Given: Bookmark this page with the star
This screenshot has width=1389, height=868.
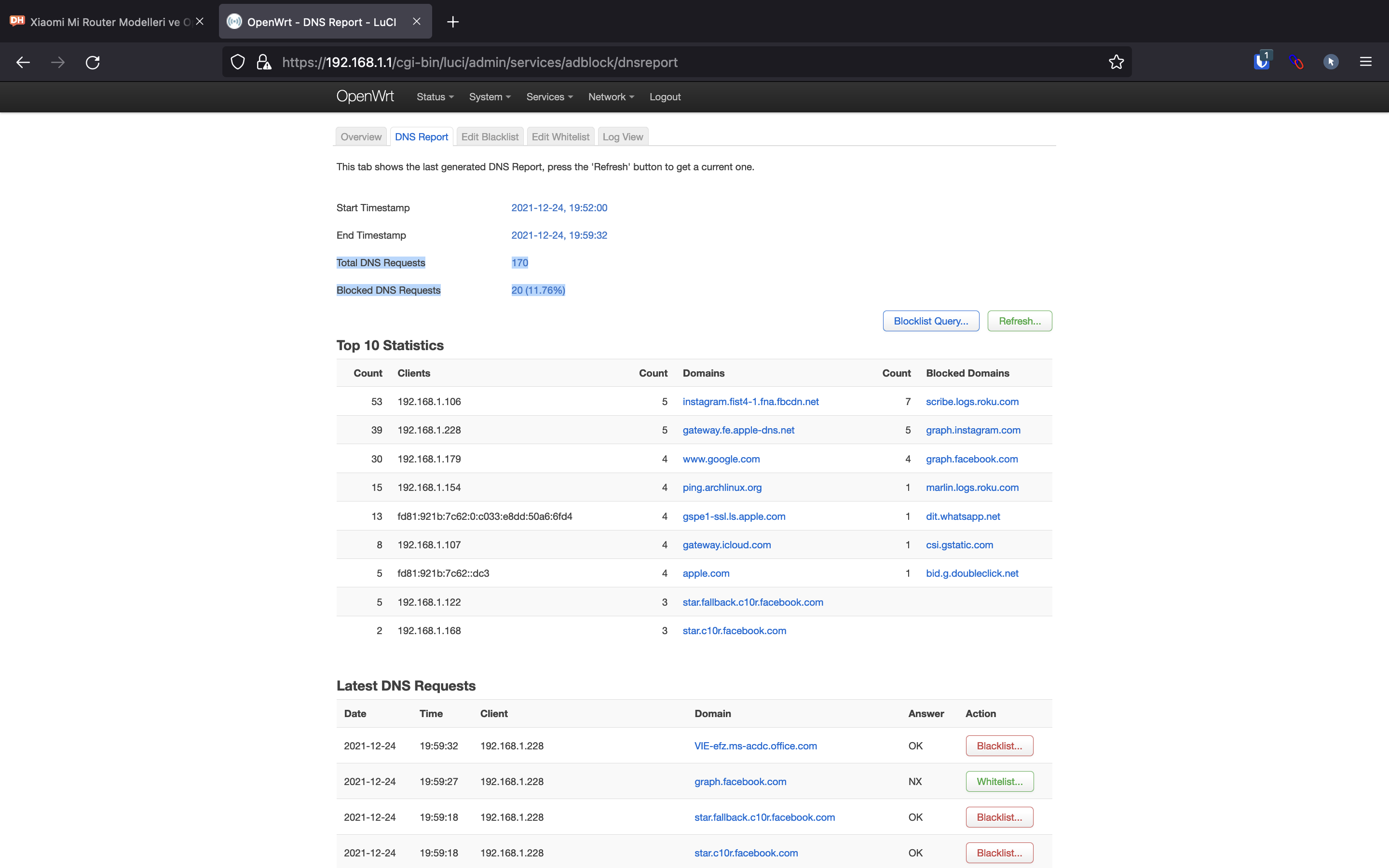Looking at the screenshot, I should pos(1116,62).
